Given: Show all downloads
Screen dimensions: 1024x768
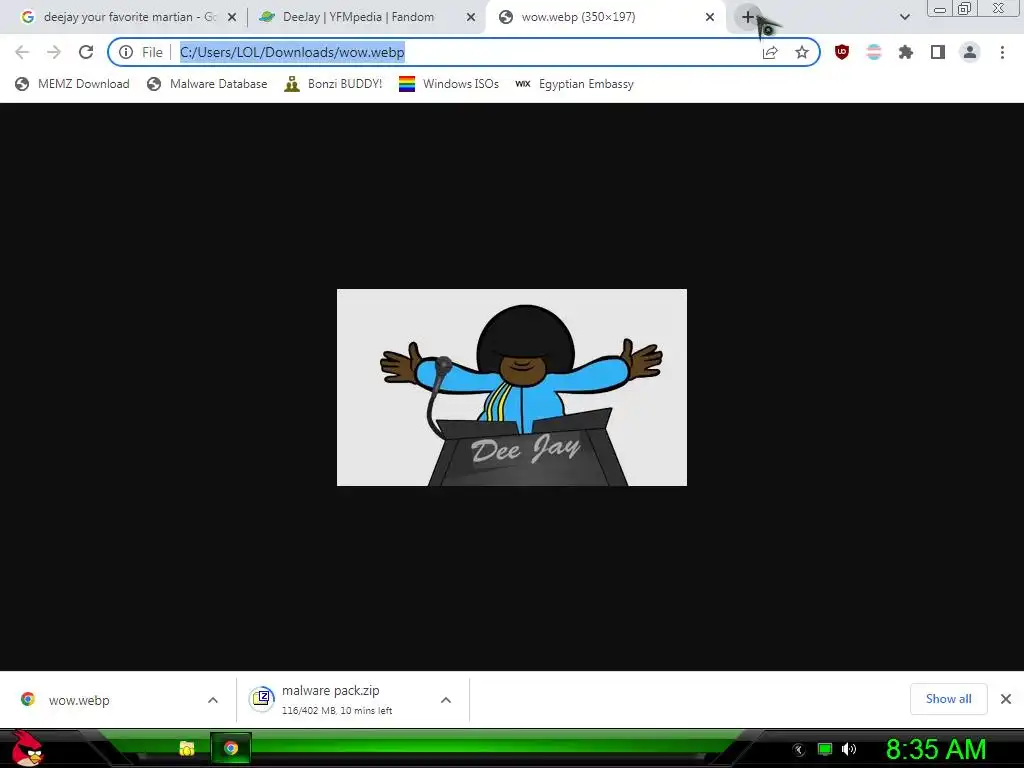Looking at the screenshot, I should [x=948, y=699].
